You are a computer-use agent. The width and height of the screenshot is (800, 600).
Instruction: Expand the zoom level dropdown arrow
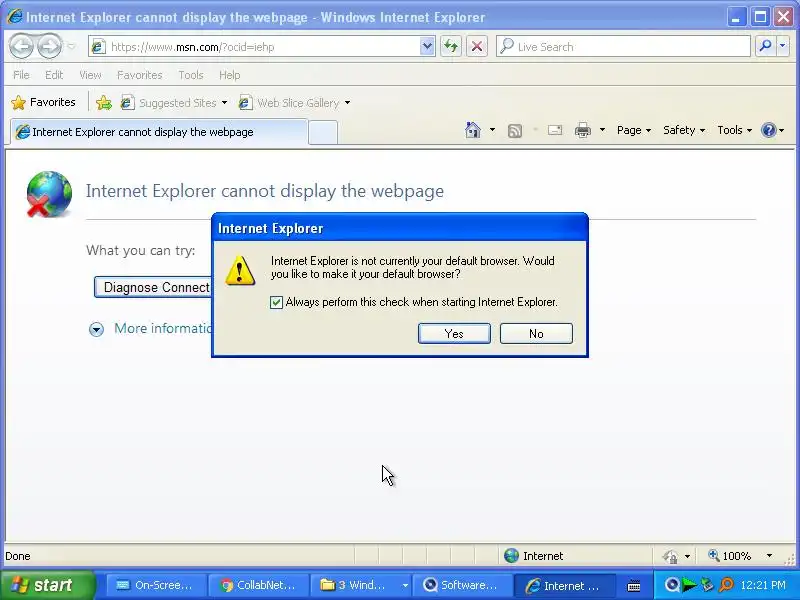(x=769, y=556)
